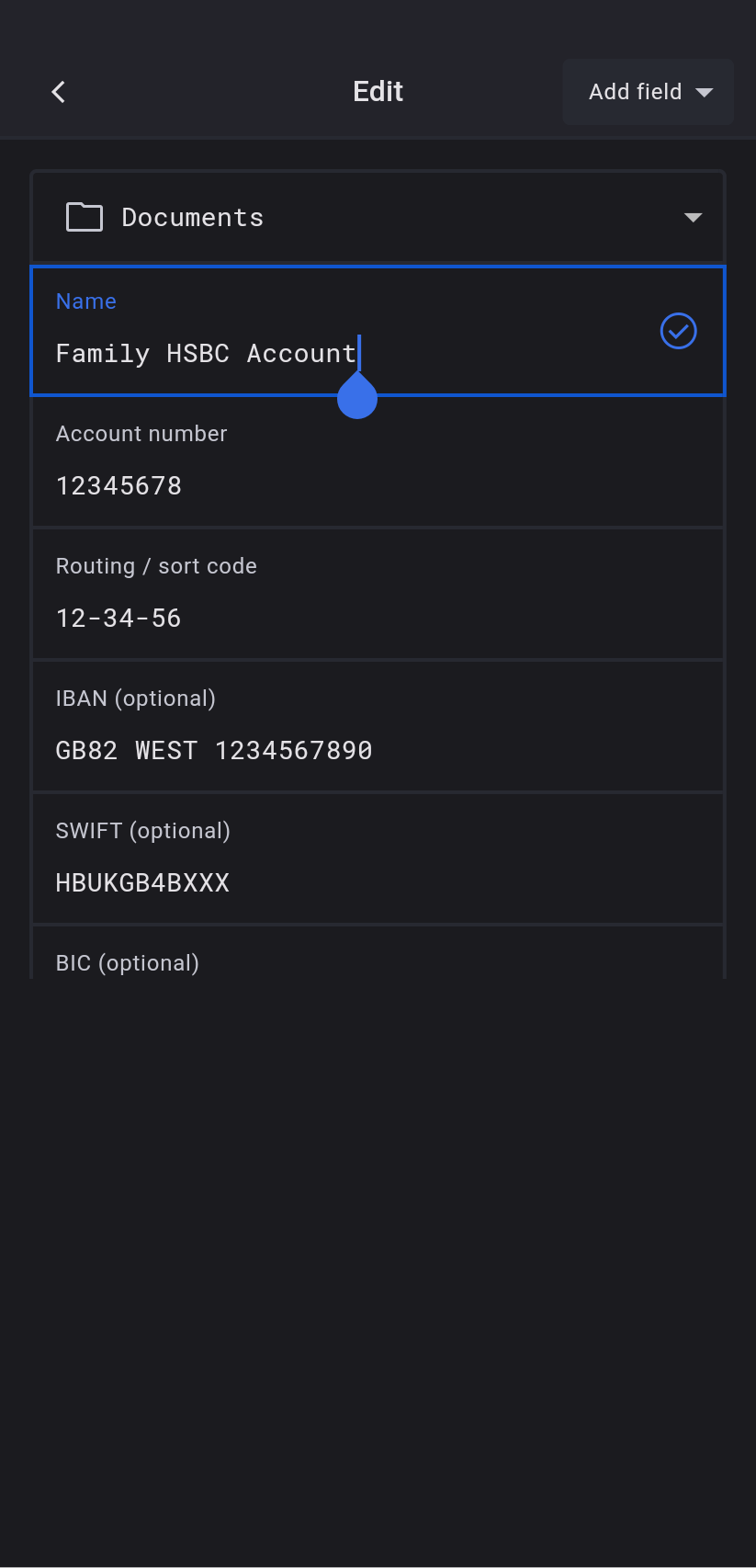Tap the Name field label
This screenshot has width=756, height=1568.
tap(86, 301)
